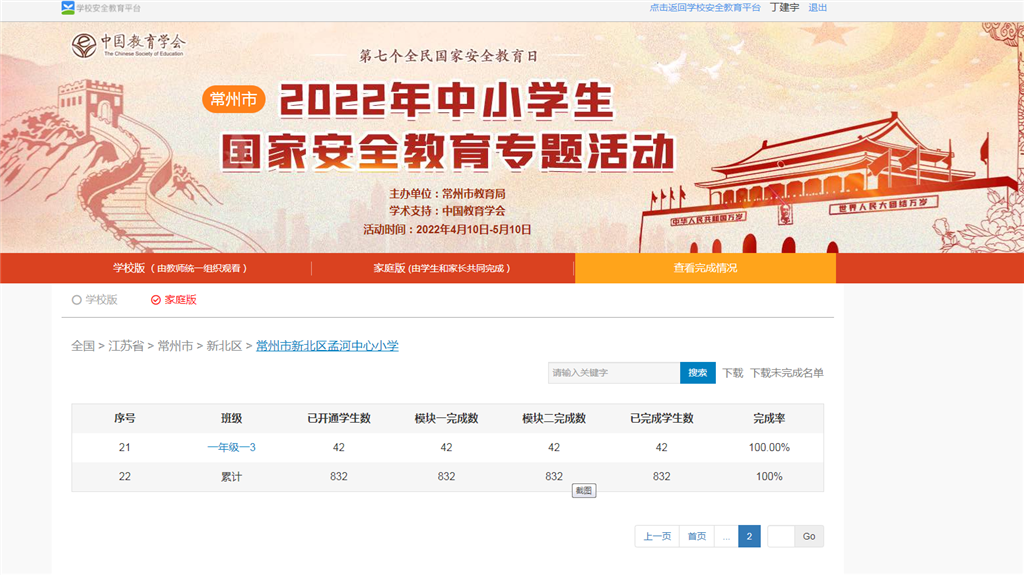Go to previous page with 上一页

click(x=657, y=536)
